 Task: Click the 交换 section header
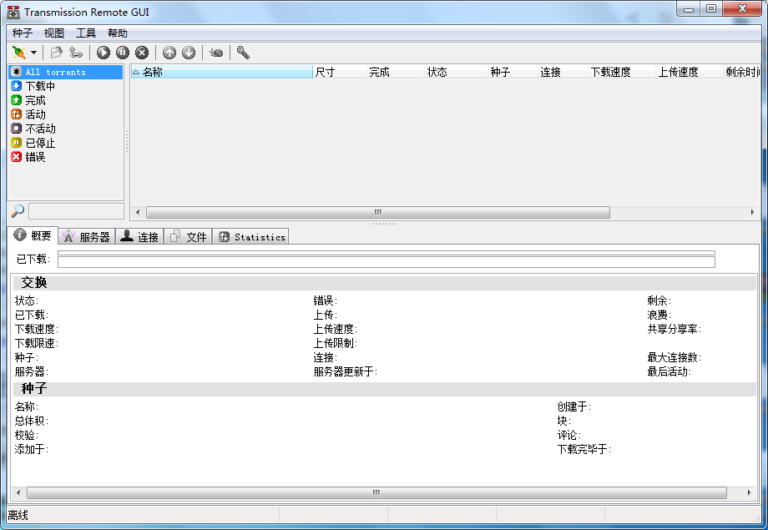point(384,283)
